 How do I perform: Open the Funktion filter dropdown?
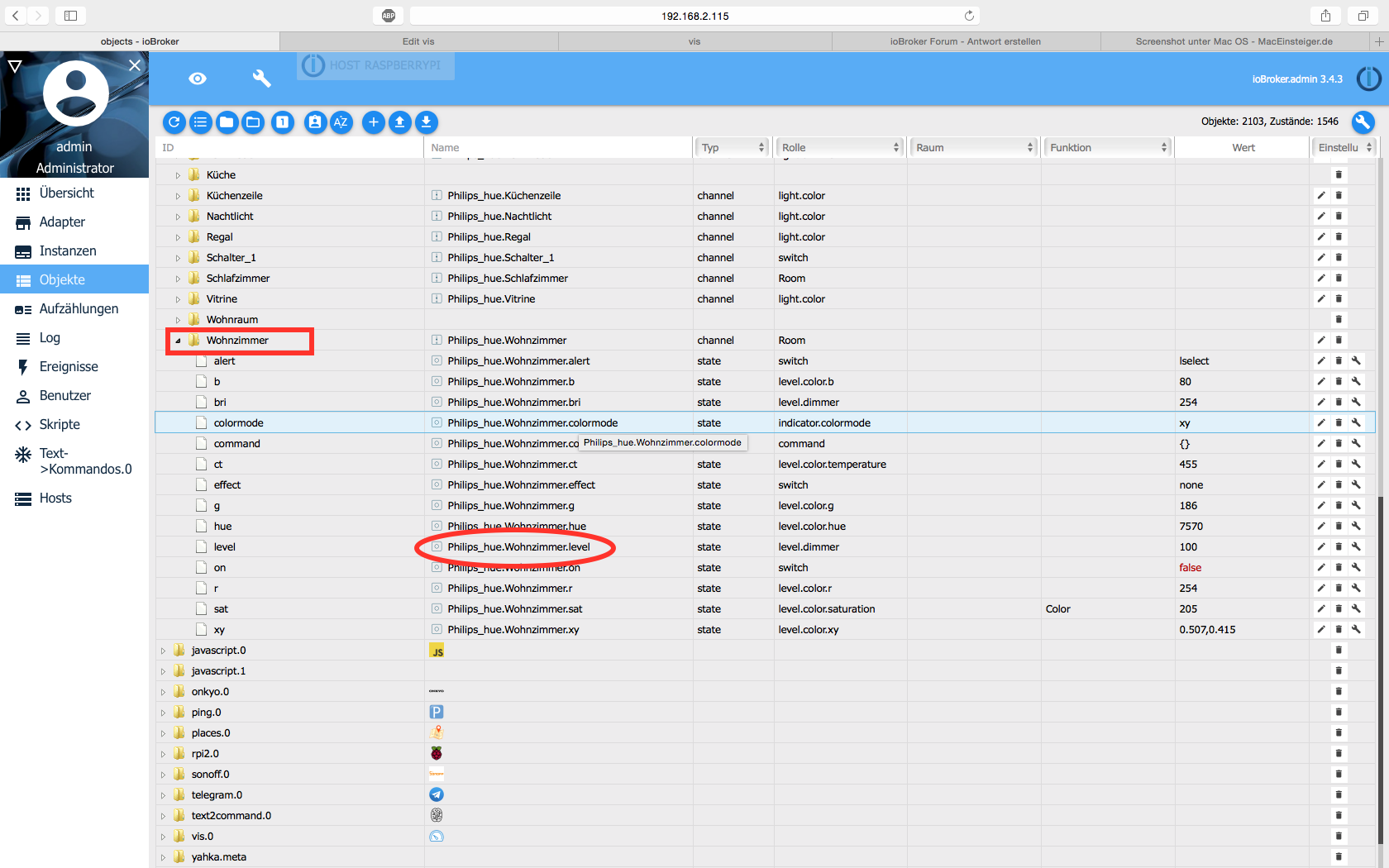(x=1108, y=147)
